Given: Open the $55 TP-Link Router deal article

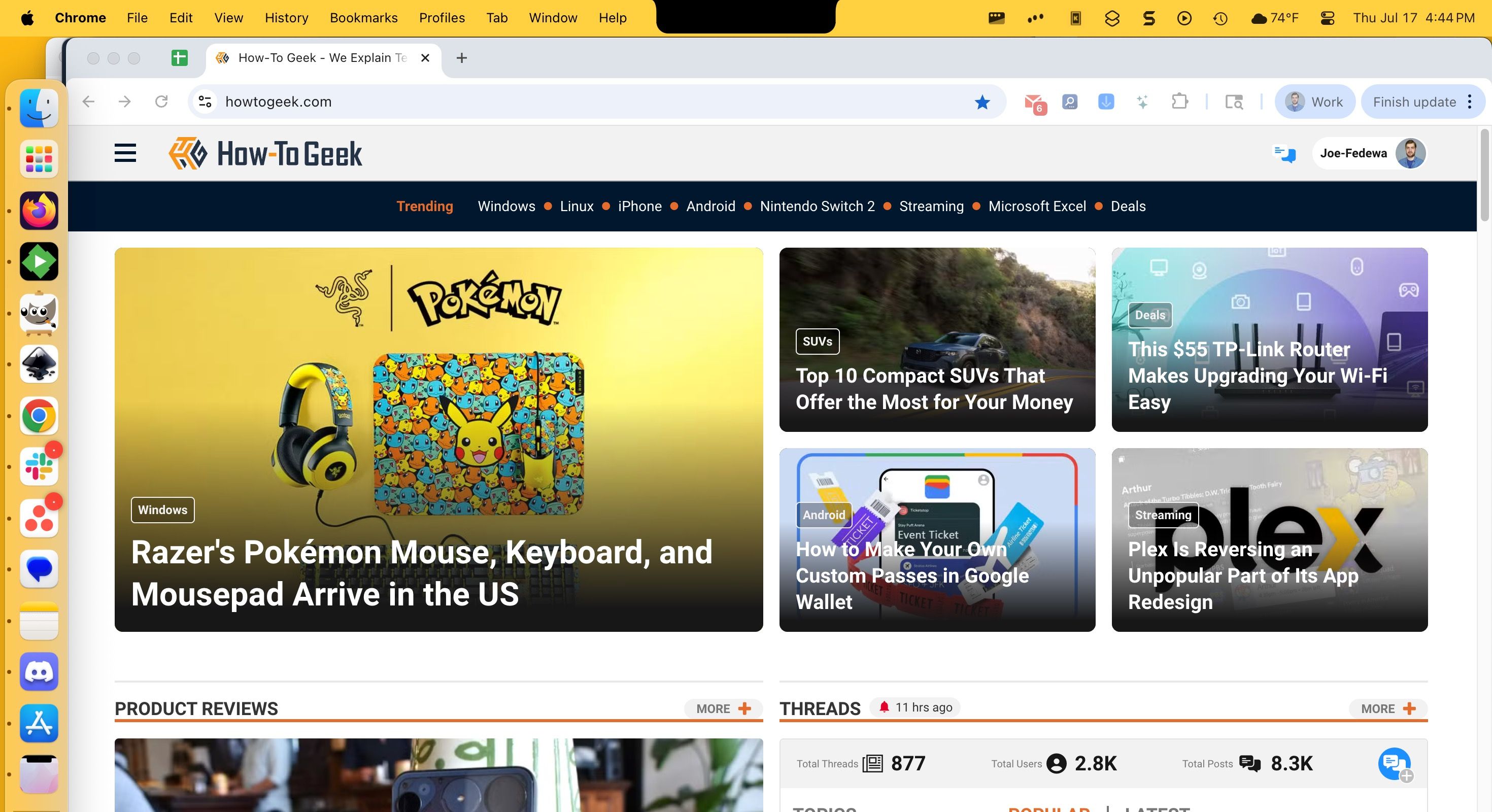Looking at the screenshot, I should 1257,376.
